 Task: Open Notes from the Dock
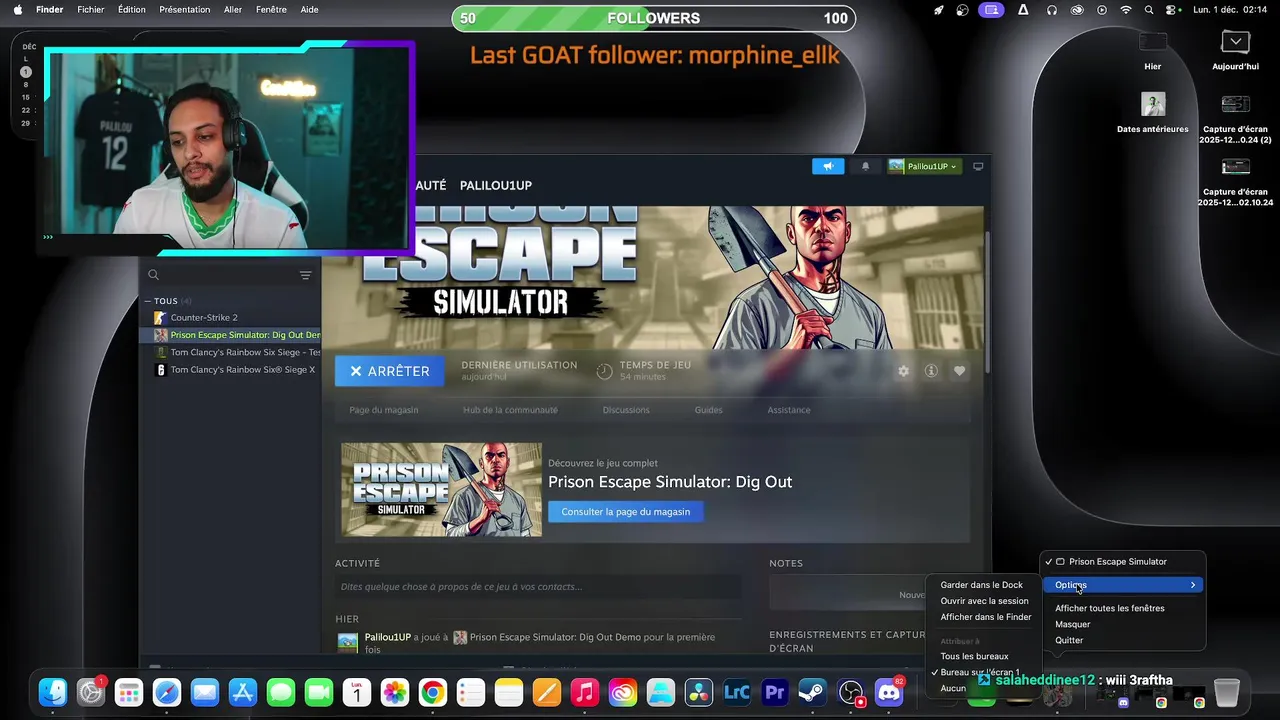point(509,692)
